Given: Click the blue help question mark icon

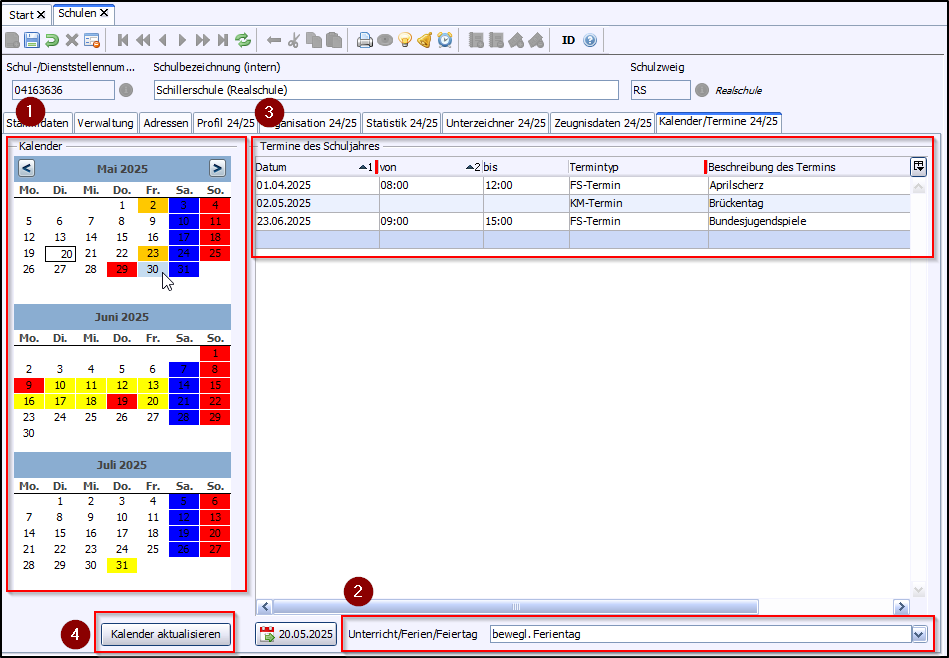Looking at the screenshot, I should (590, 41).
